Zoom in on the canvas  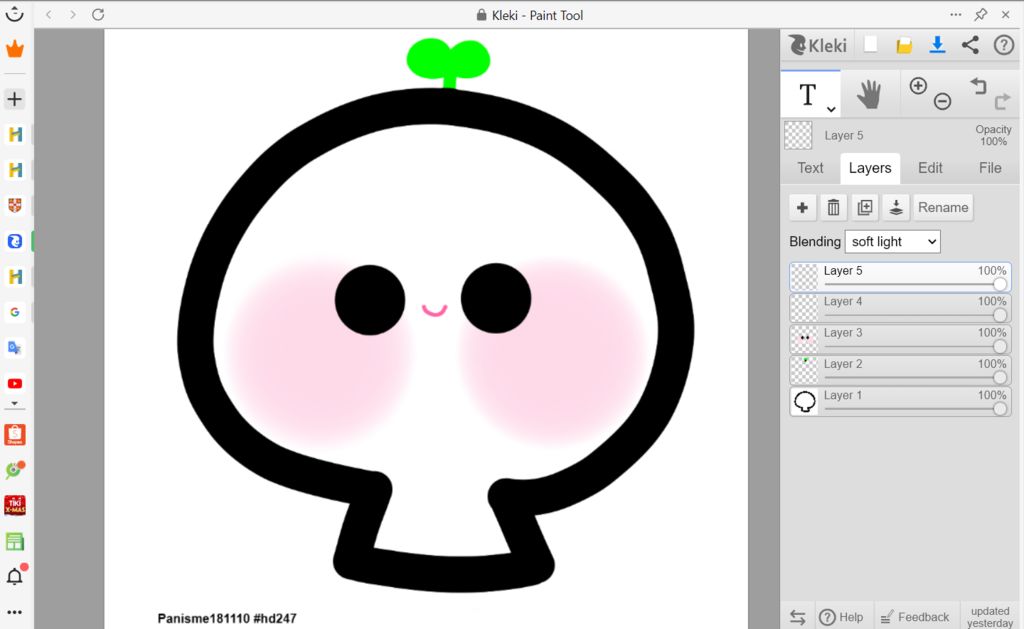pyautogui.click(x=918, y=86)
